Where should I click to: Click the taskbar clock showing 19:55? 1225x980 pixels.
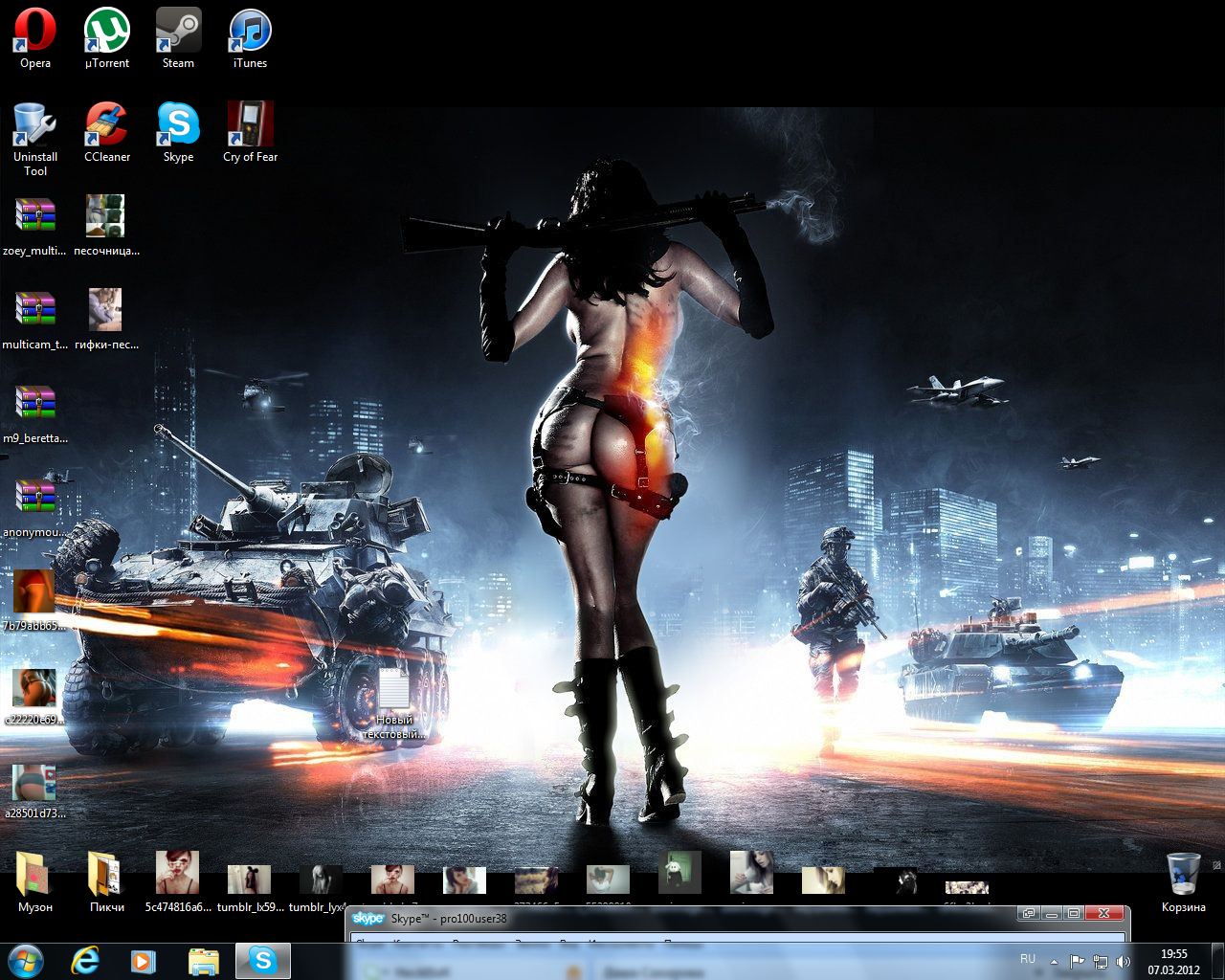click(1173, 961)
